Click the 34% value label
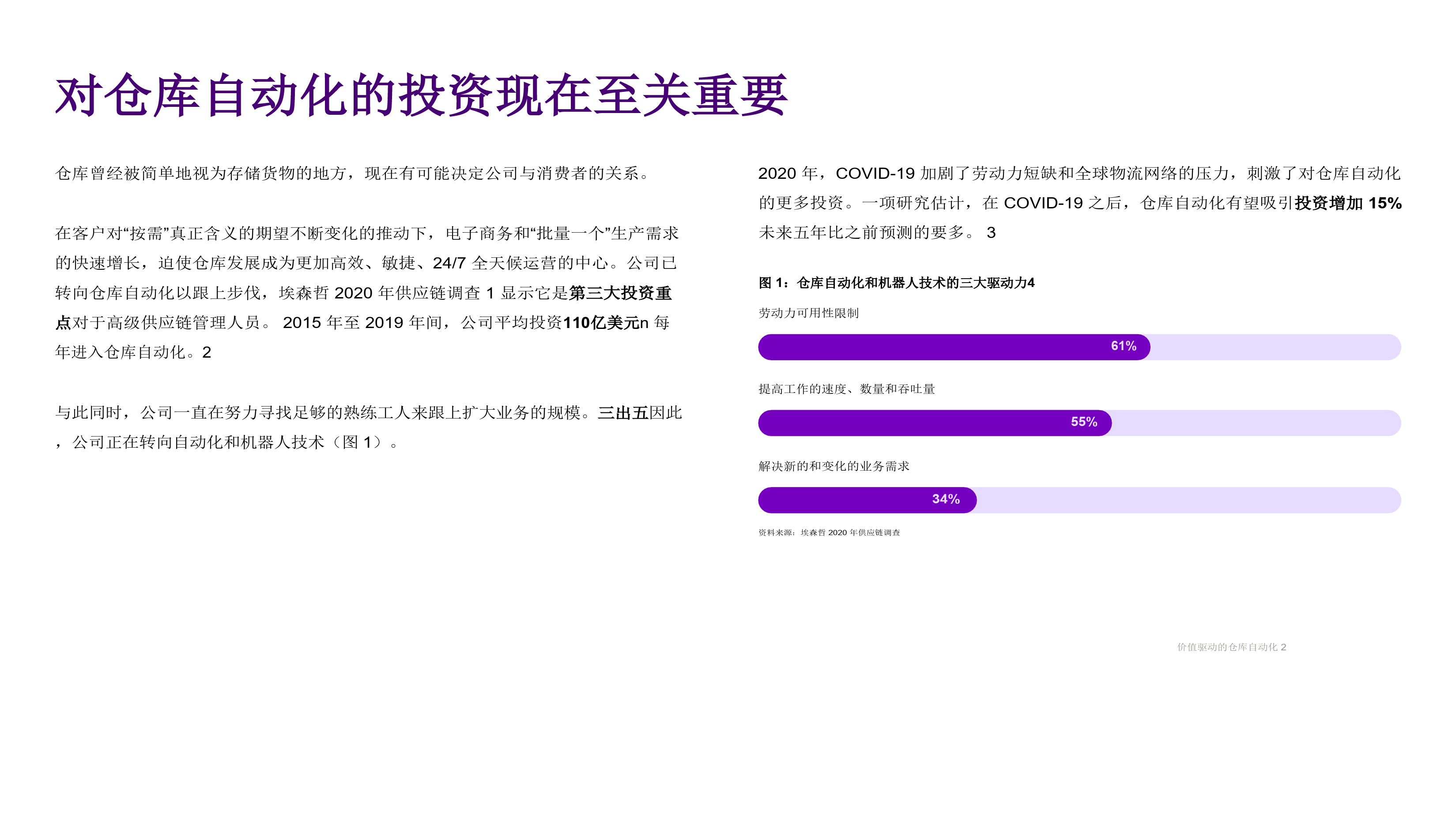 tap(946, 499)
